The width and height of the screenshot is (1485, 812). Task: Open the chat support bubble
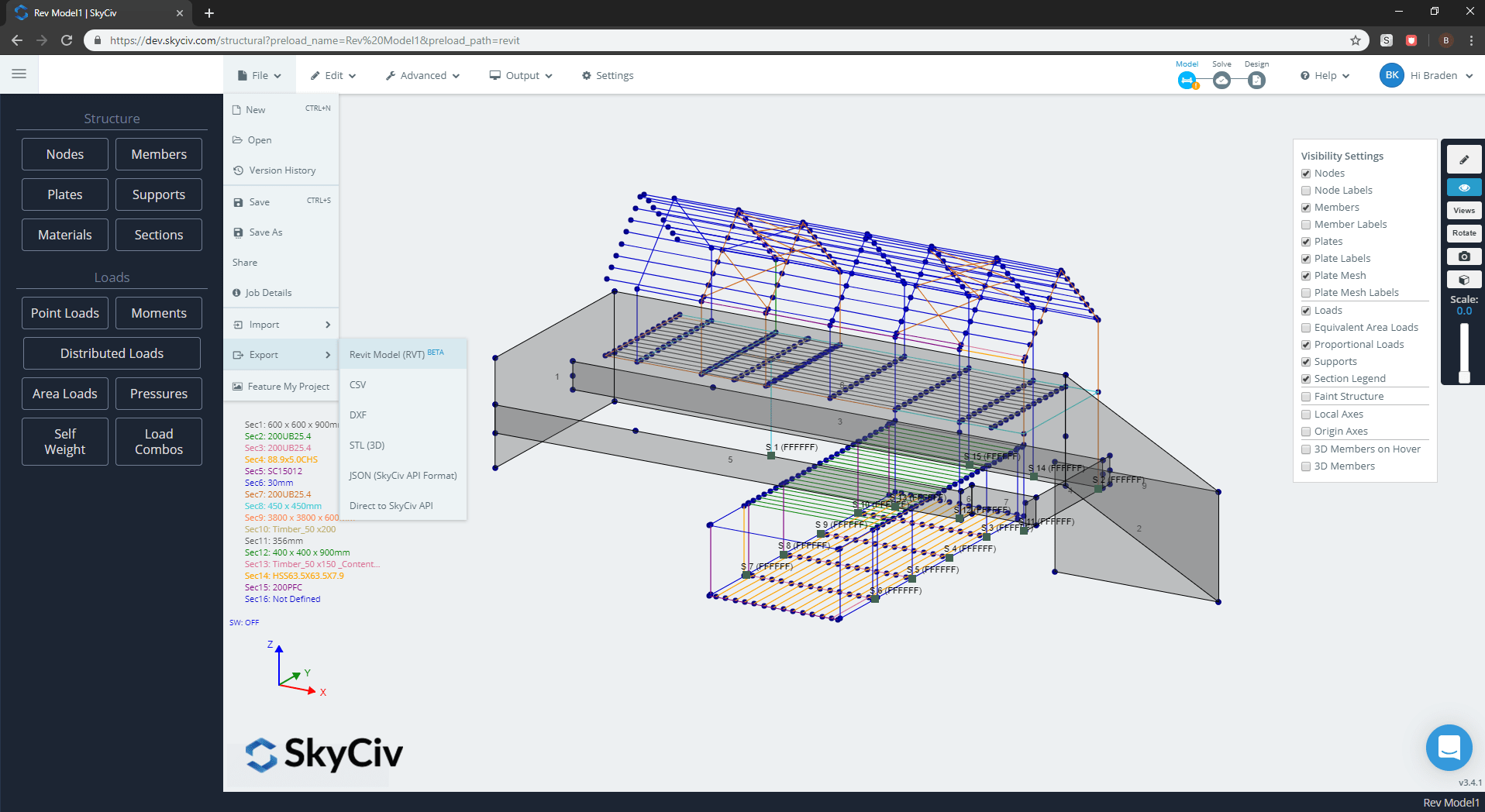click(1449, 747)
